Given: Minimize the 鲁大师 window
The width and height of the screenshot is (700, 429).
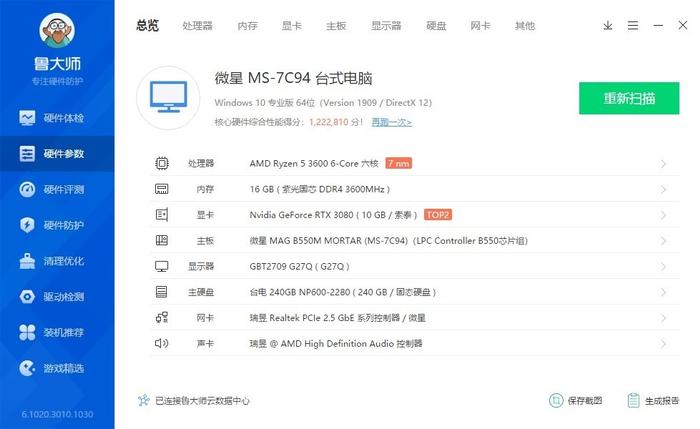Looking at the screenshot, I should click(x=658, y=25).
